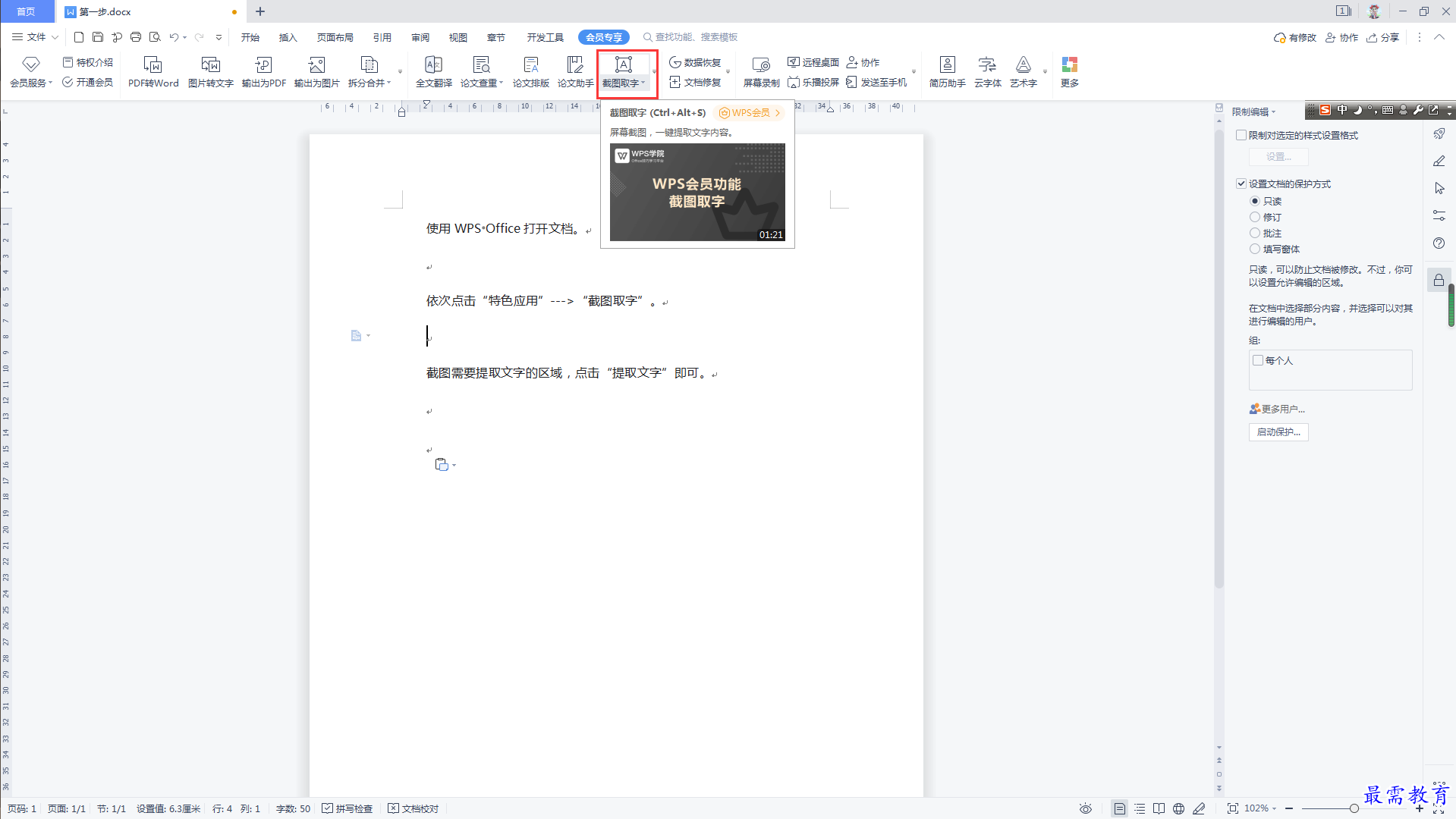Image resolution: width=1456 pixels, height=819 pixels.
Task: Expand the 限制编辑 panel title dropdown
Action: point(1274,112)
